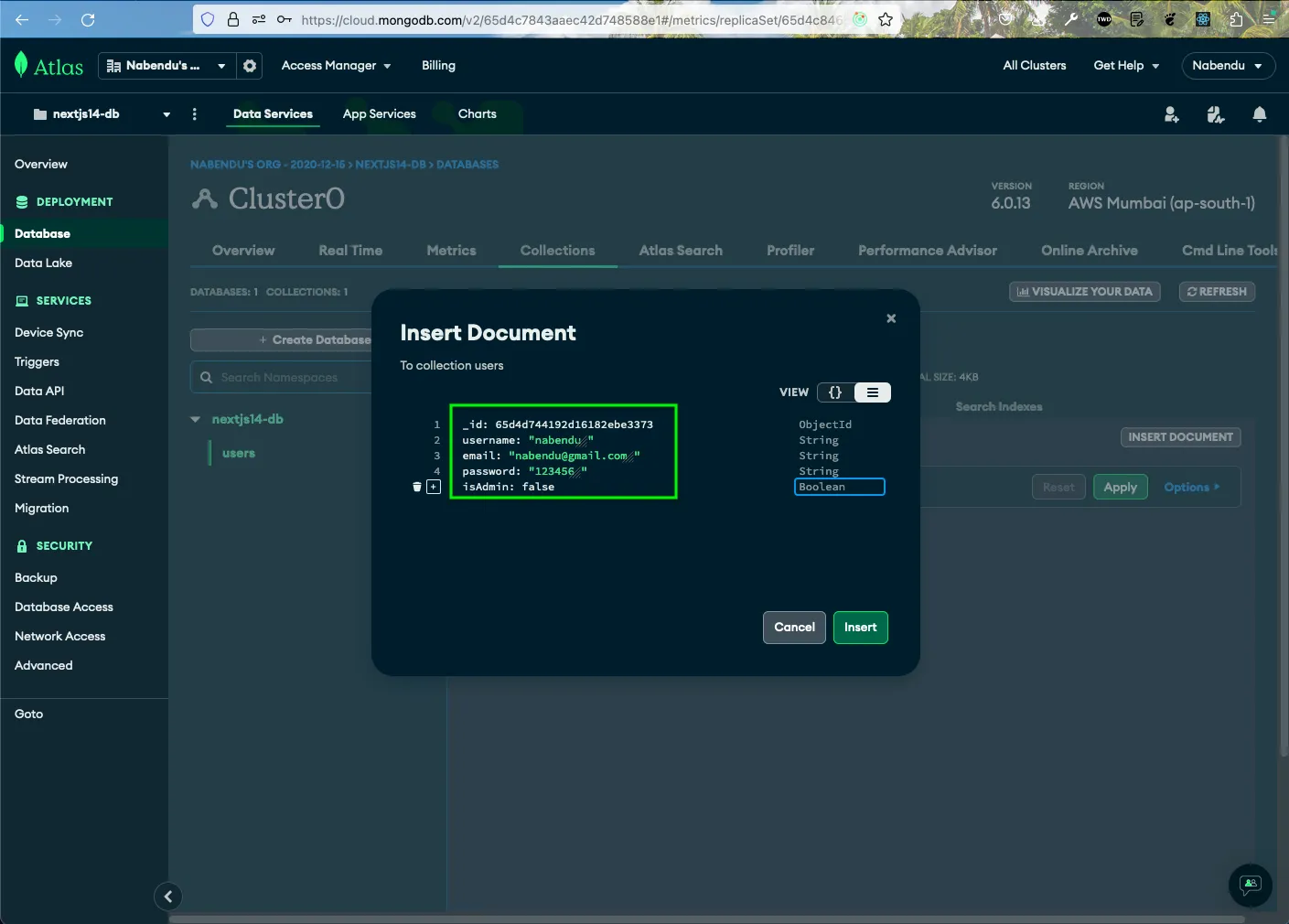Select the users collection in tree
This screenshot has height=924, width=1289.
(239, 454)
